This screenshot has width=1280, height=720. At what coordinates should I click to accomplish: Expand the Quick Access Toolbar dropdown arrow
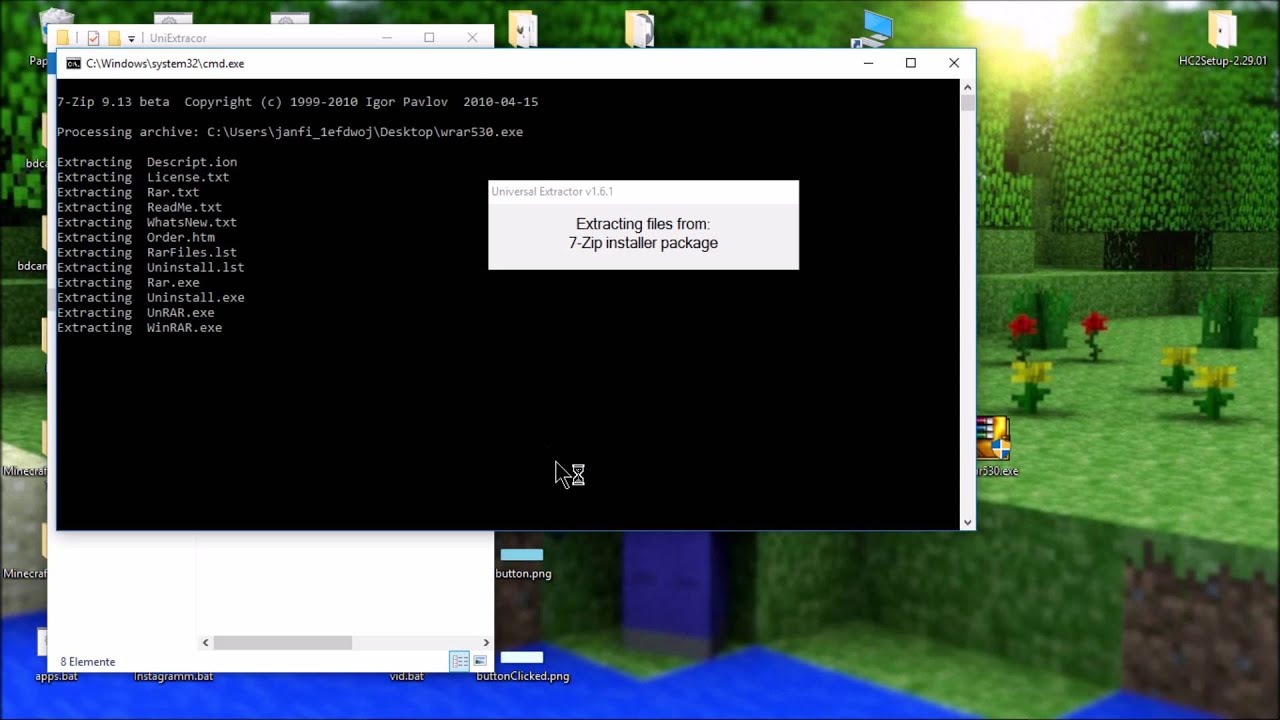(131, 39)
